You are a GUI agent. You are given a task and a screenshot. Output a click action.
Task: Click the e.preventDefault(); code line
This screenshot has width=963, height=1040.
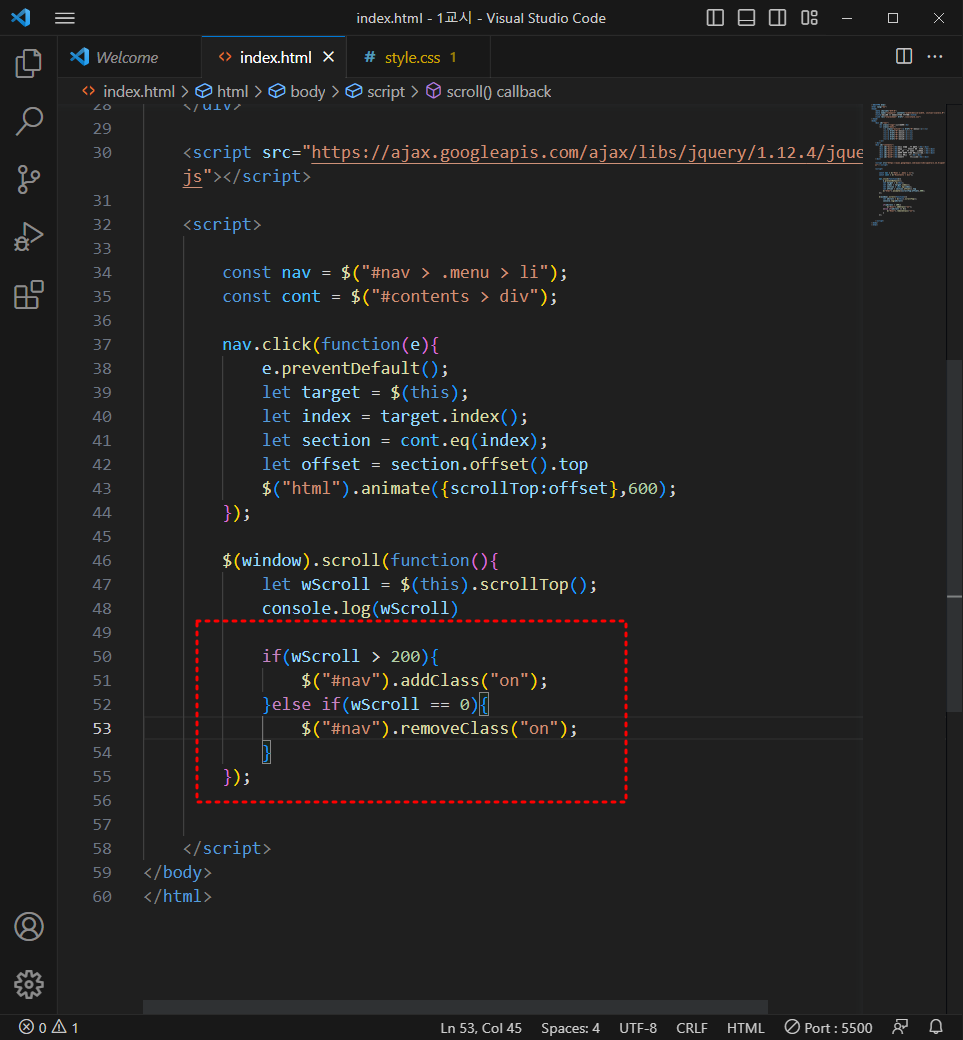(x=355, y=368)
